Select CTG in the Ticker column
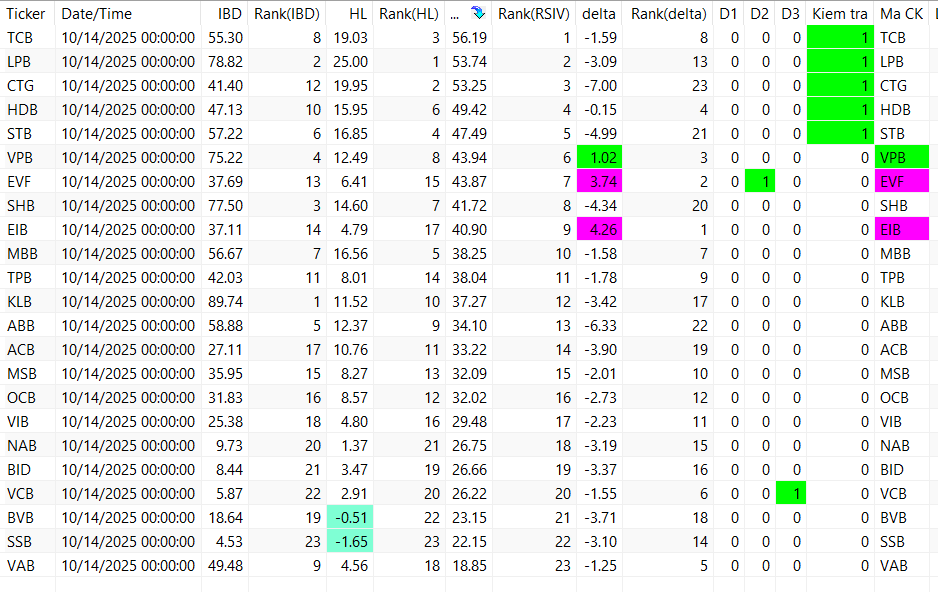The width and height of the screenshot is (938, 592). coord(20,86)
